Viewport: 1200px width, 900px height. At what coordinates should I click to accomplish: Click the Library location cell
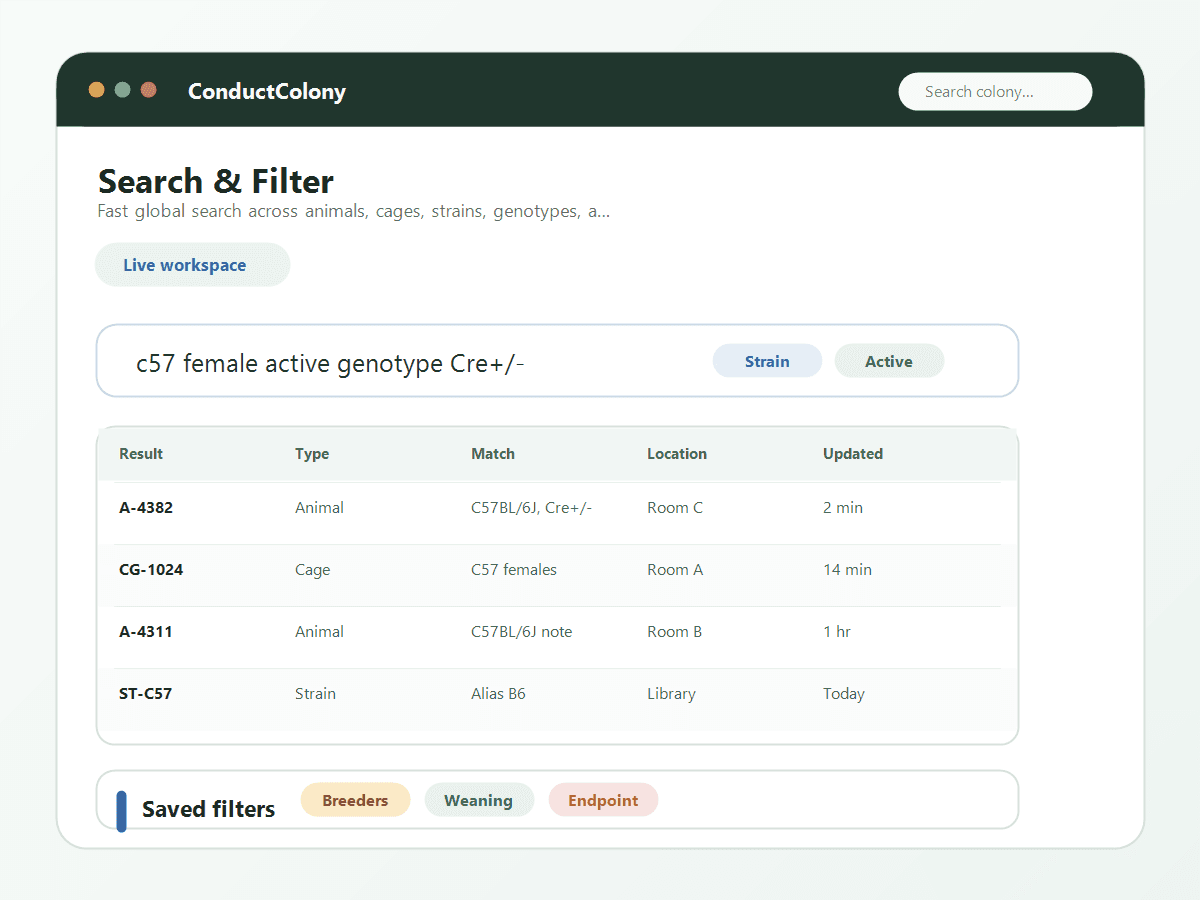point(671,693)
